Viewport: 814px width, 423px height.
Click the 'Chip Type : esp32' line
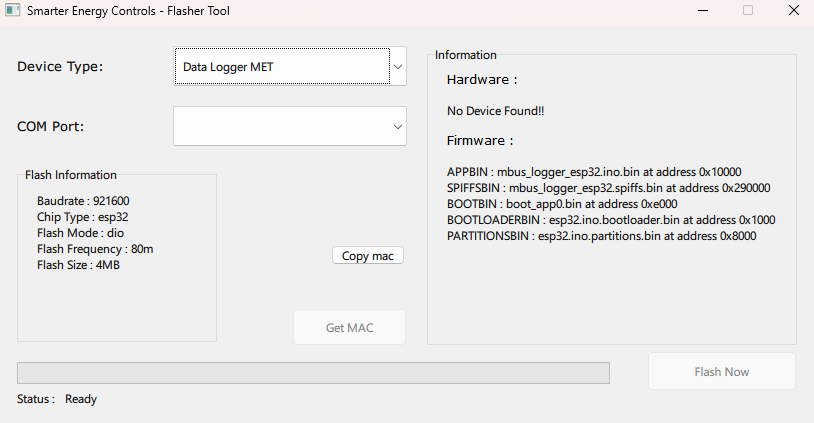pyautogui.click(x=83, y=217)
